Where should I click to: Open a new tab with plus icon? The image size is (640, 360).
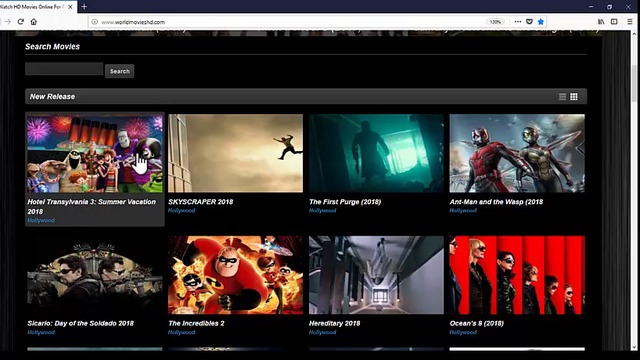click(x=84, y=7)
